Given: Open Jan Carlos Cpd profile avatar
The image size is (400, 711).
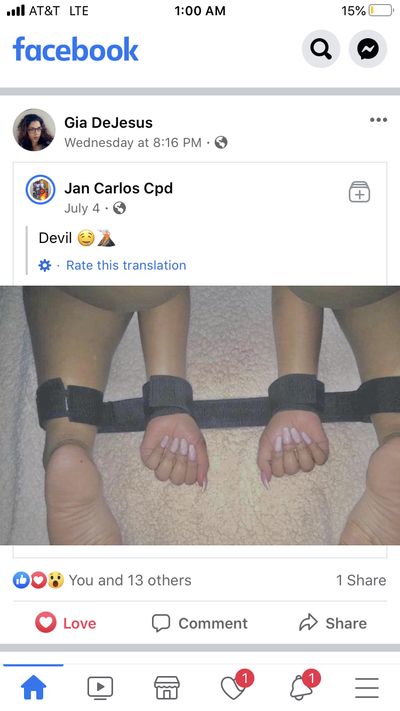Looking at the screenshot, I should click(x=40, y=190).
